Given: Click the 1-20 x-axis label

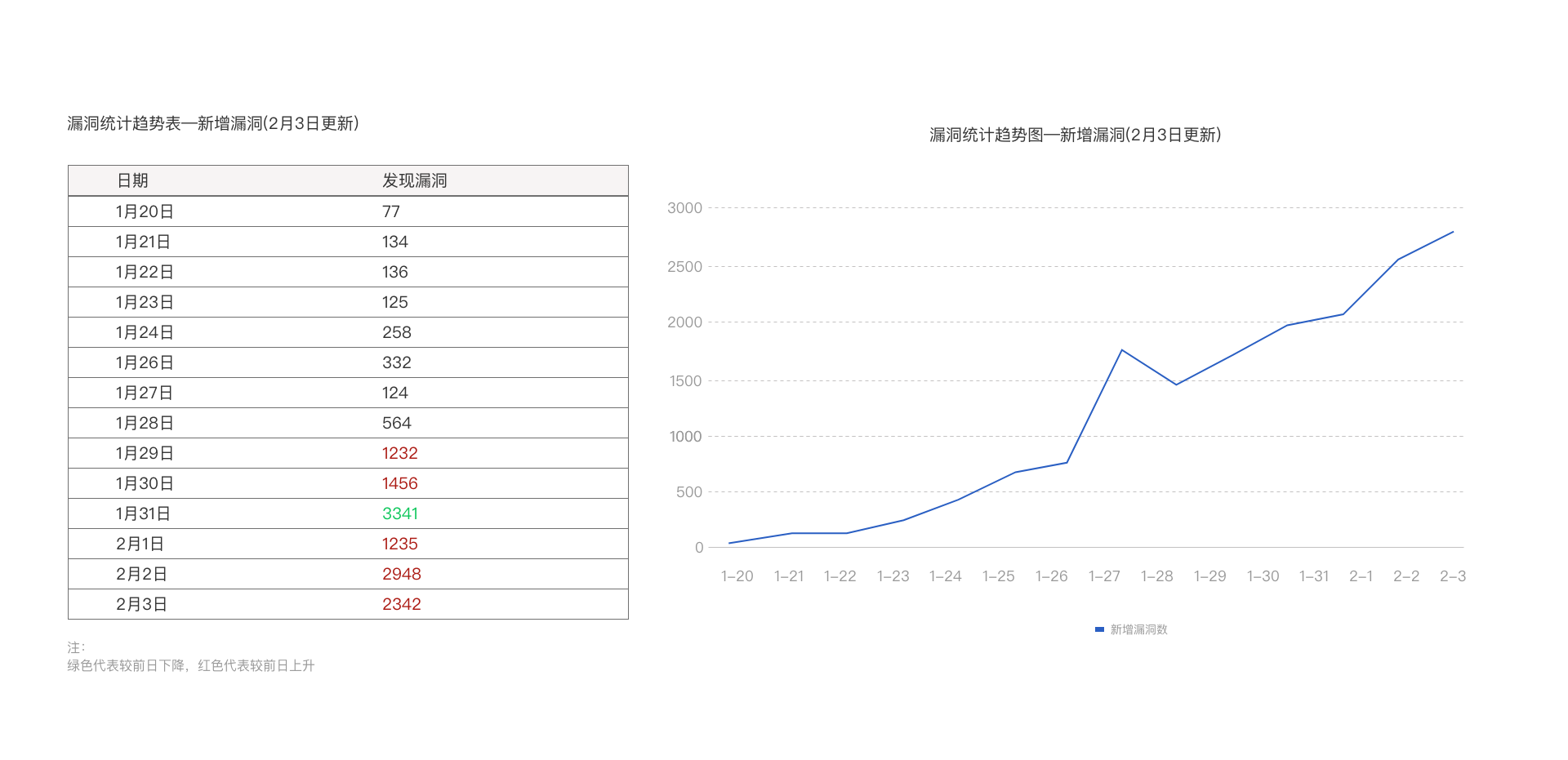Looking at the screenshot, I should click(x=737, y=576).
